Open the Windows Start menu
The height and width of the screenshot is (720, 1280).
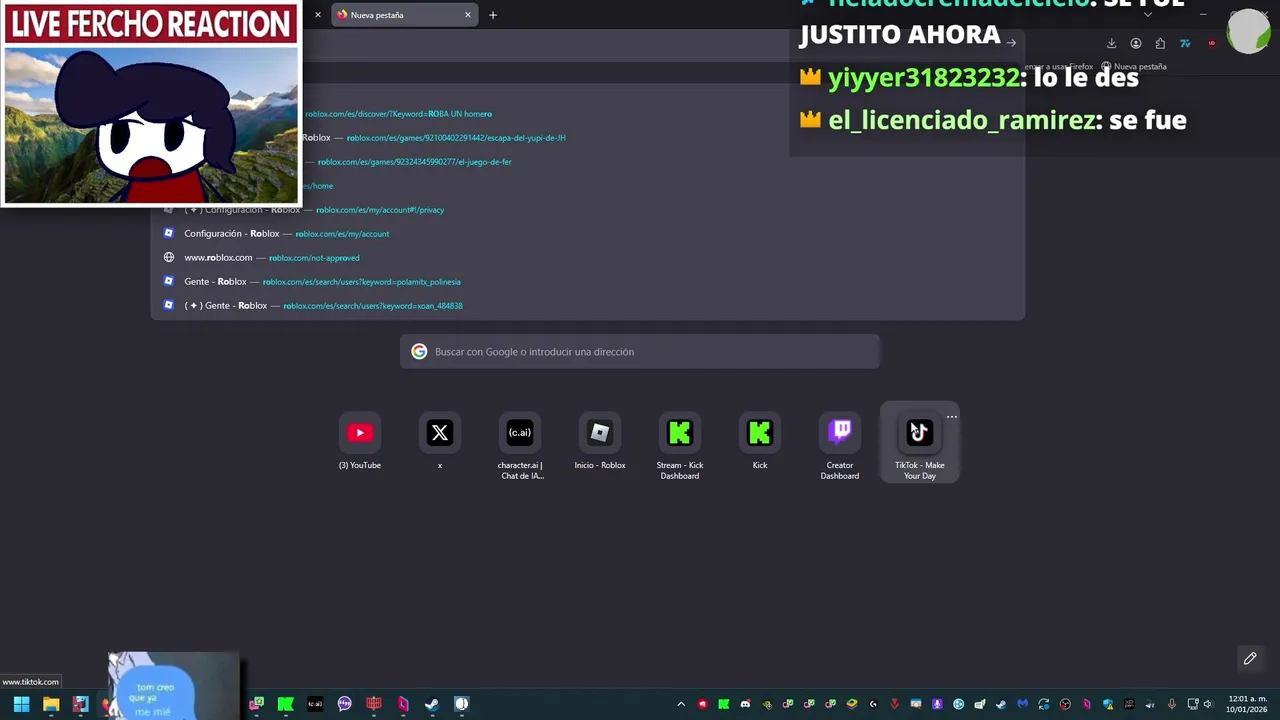[21, 704]
